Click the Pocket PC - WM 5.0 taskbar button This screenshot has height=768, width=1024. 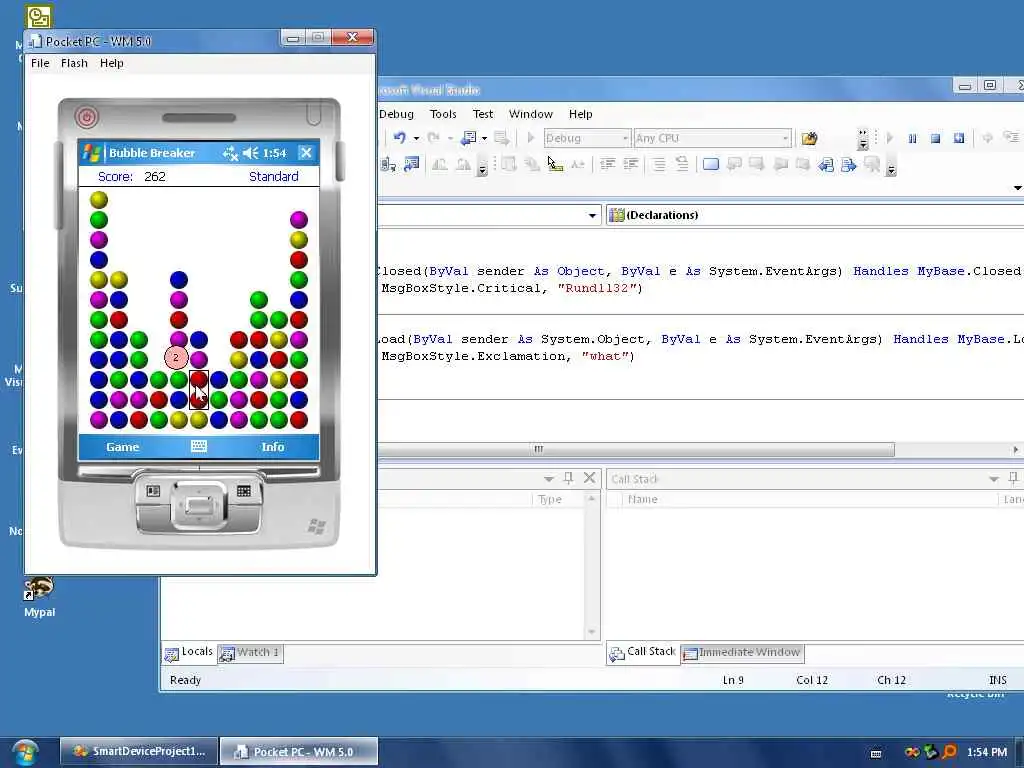point(298,752)
